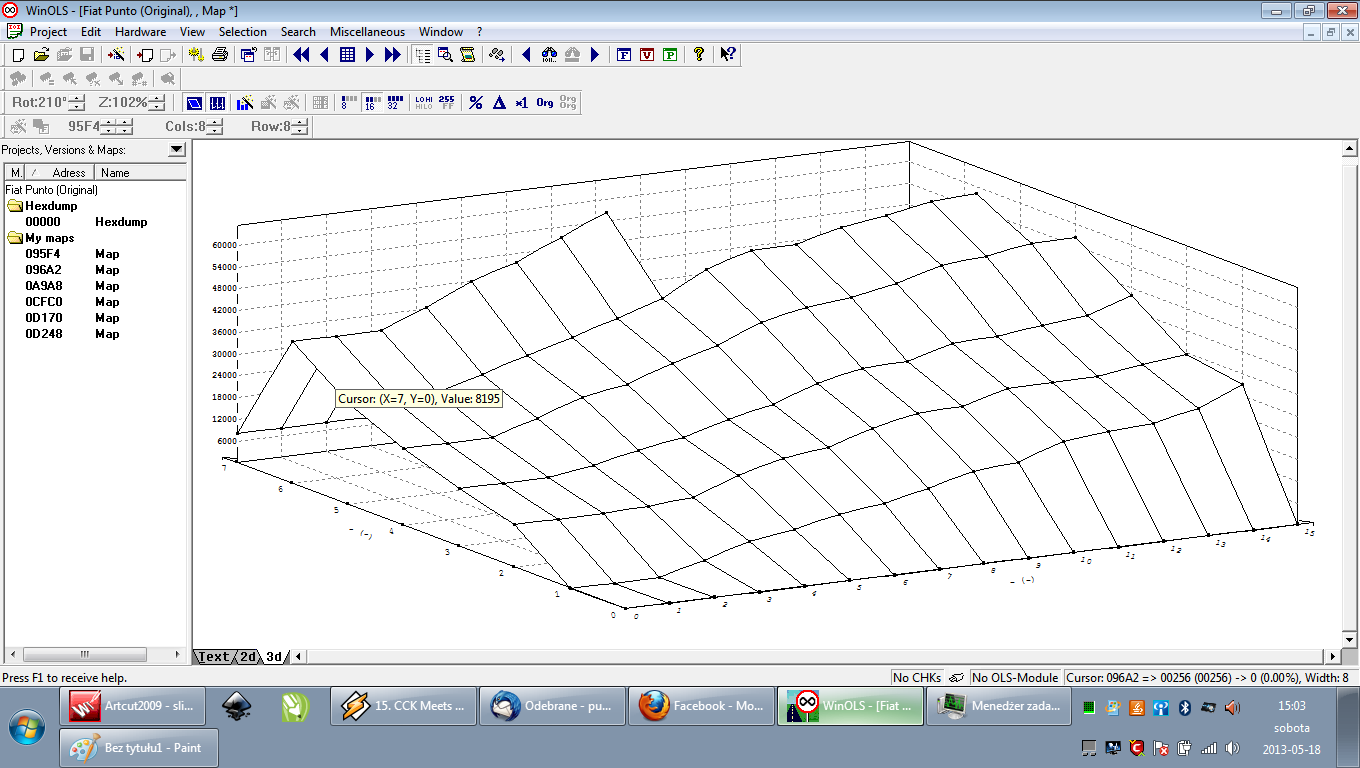Click the Name column header
The width and height of the screenshot is (1360, 768).
point(115,173)
